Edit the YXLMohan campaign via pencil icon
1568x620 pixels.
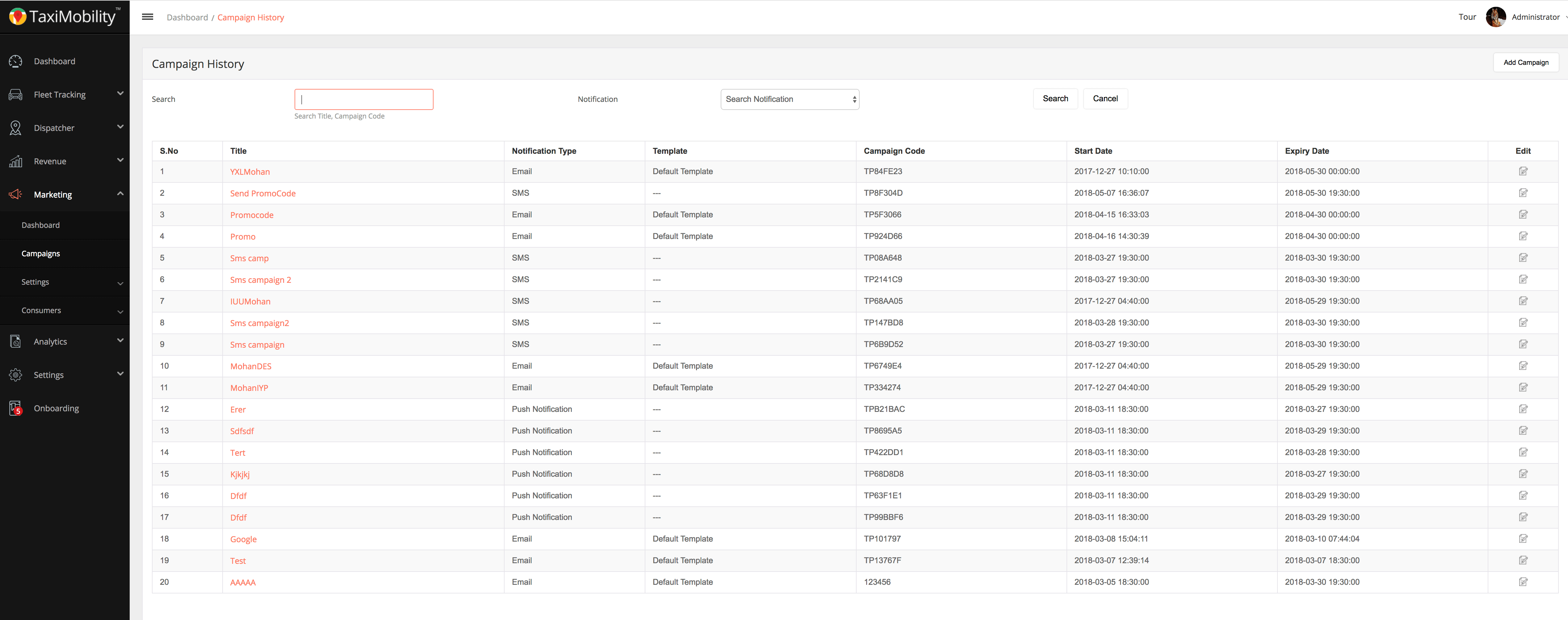point(1523,172)
